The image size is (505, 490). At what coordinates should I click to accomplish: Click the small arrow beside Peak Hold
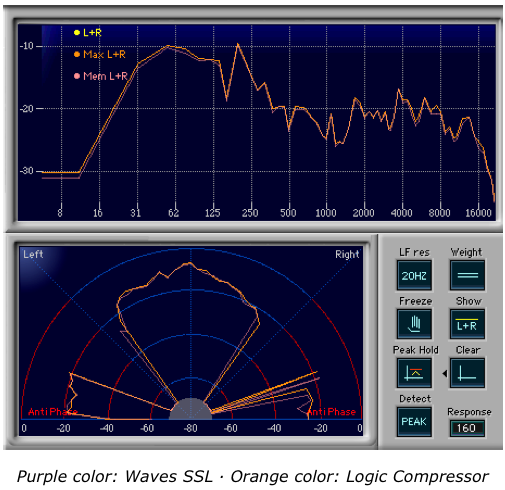click(444, 374)
